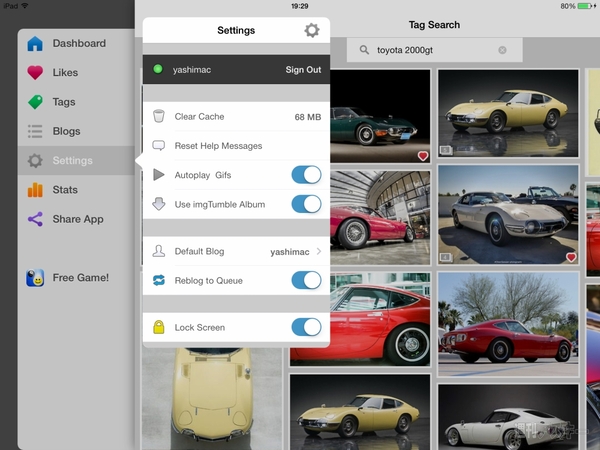Open the Blogs menu item
The image size is (600, 450).
coord(66,131)
